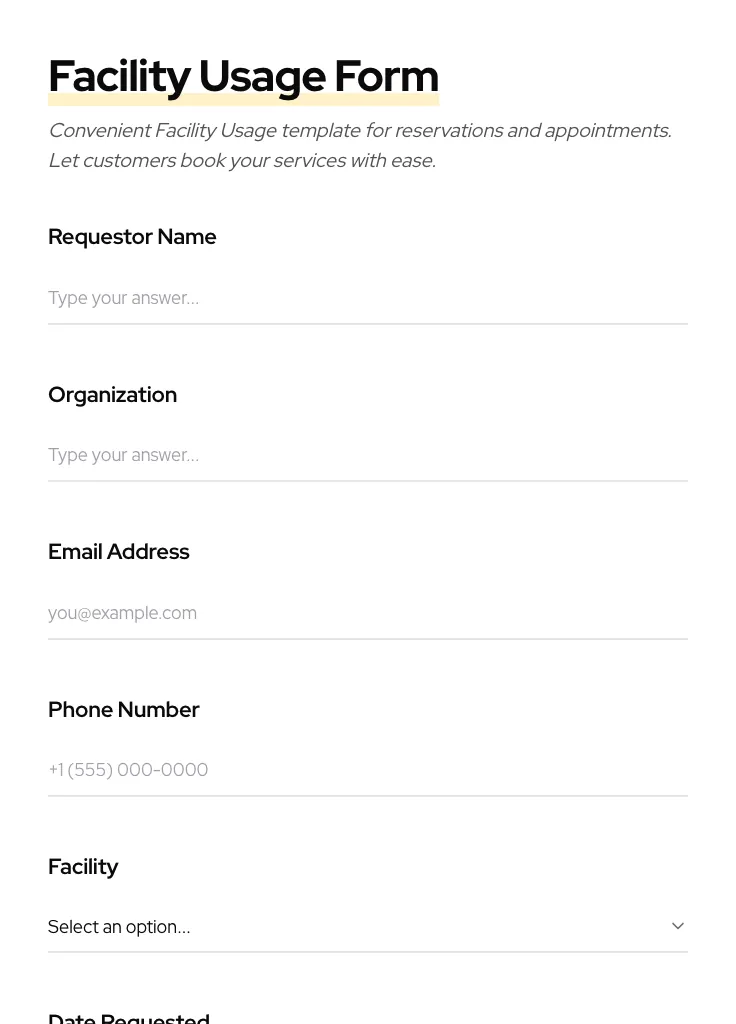Select the Email Address label text
This screenshot has height=1024, width=736.
coord(118,552)
